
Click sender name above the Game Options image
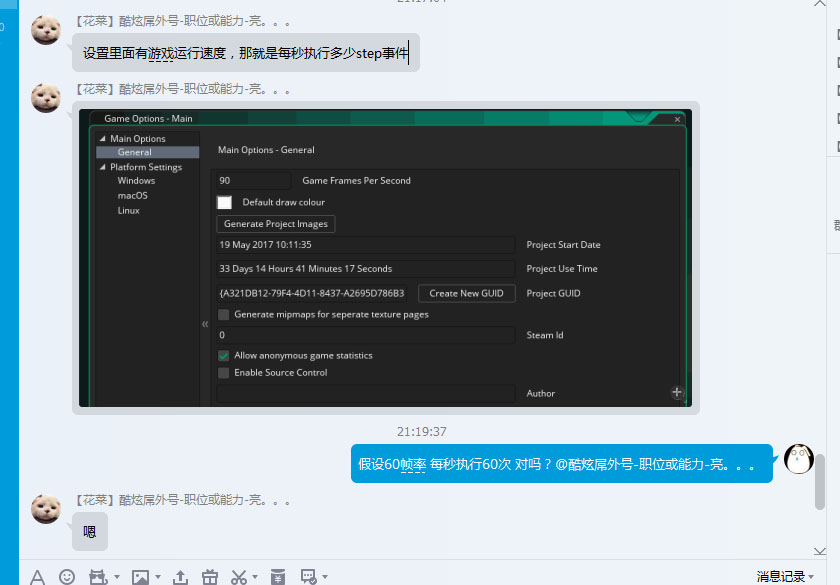click(x=181, y=89)
